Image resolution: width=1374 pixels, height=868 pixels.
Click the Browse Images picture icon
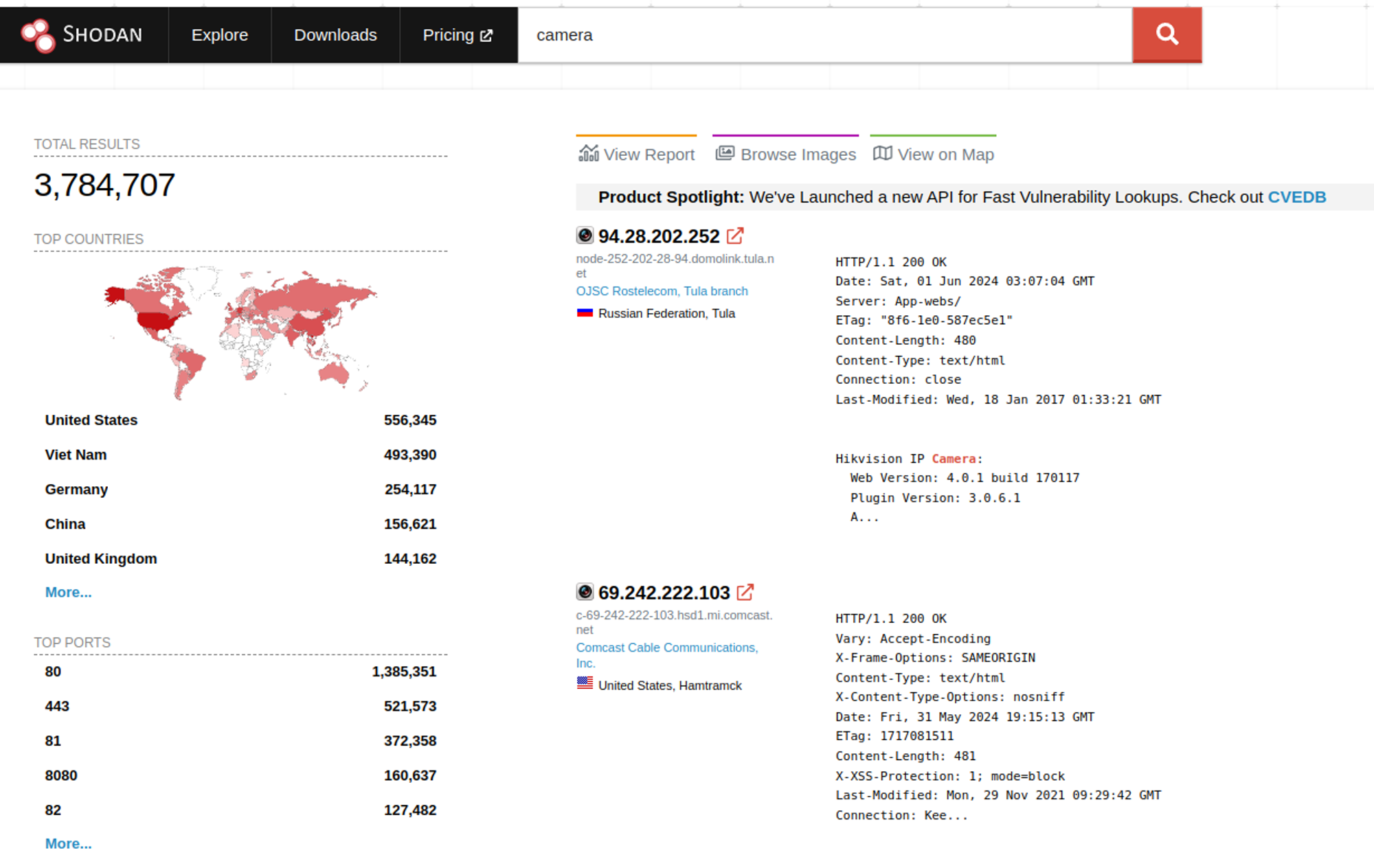(x=725, y=153)
